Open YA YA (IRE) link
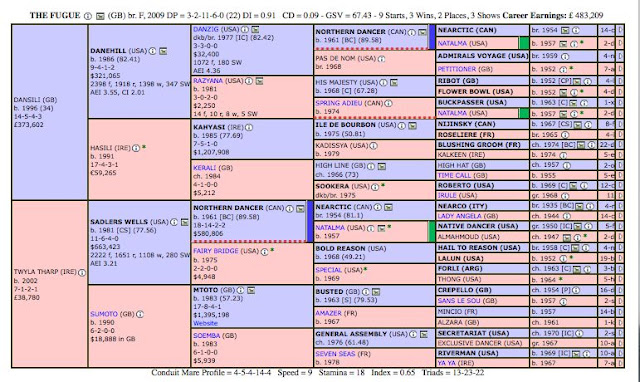640x382 pixels. pyautogui.click(x=456, y=363)
